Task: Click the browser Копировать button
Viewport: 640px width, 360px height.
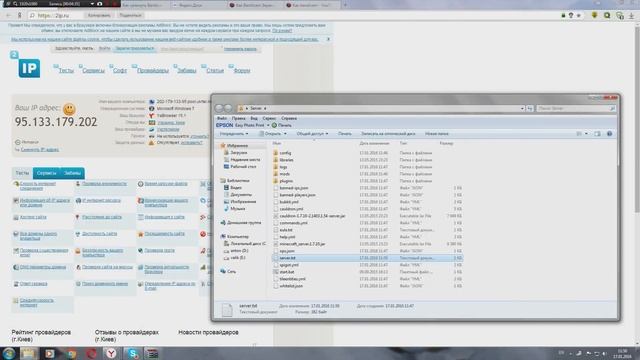Action: click(x=99, y=16)
